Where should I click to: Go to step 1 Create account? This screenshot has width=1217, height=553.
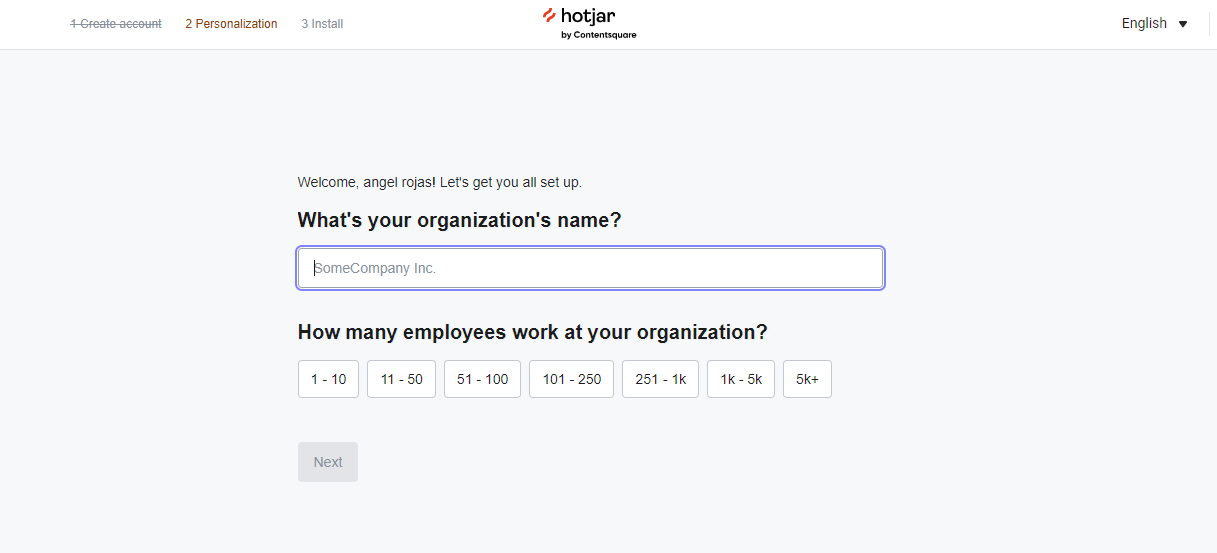(116, 24)
